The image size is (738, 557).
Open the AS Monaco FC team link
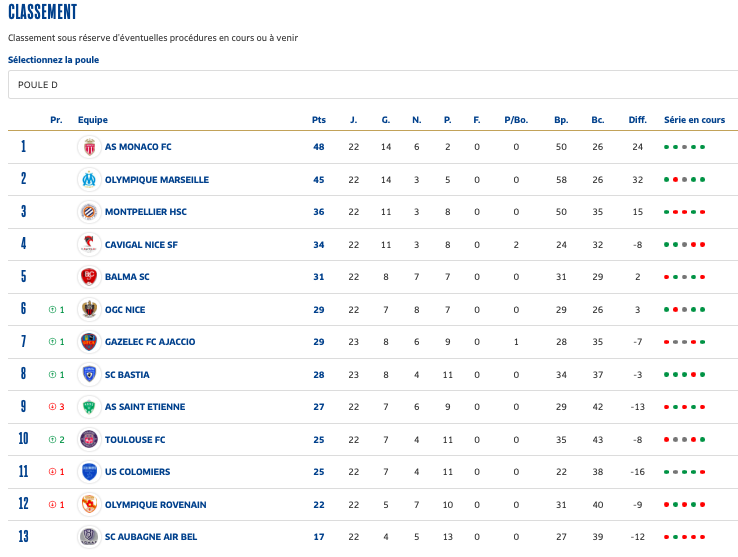click(x=138, y=147)
